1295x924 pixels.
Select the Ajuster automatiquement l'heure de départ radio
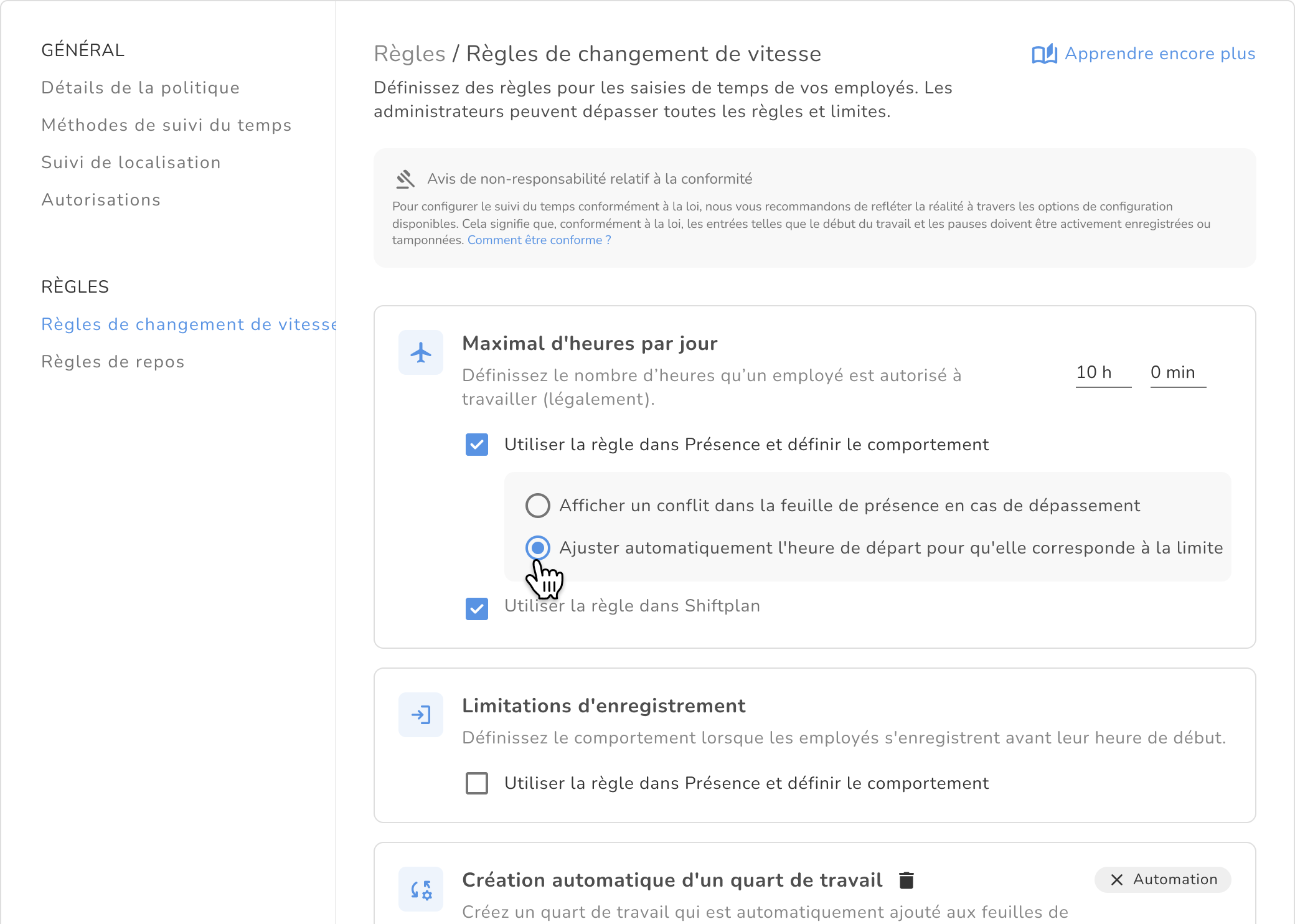(538, 548)
